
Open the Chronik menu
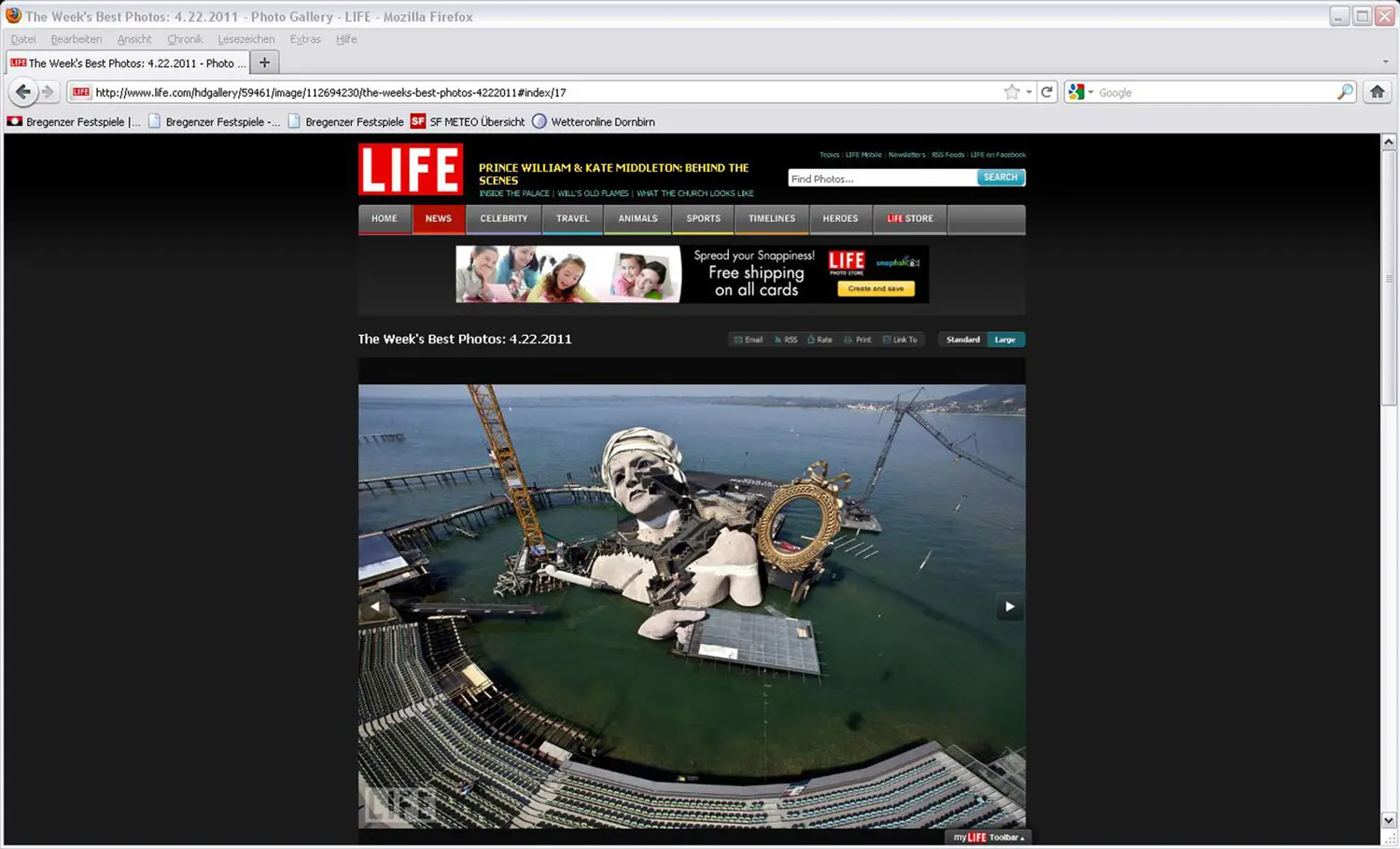click(x=185, y=39)
